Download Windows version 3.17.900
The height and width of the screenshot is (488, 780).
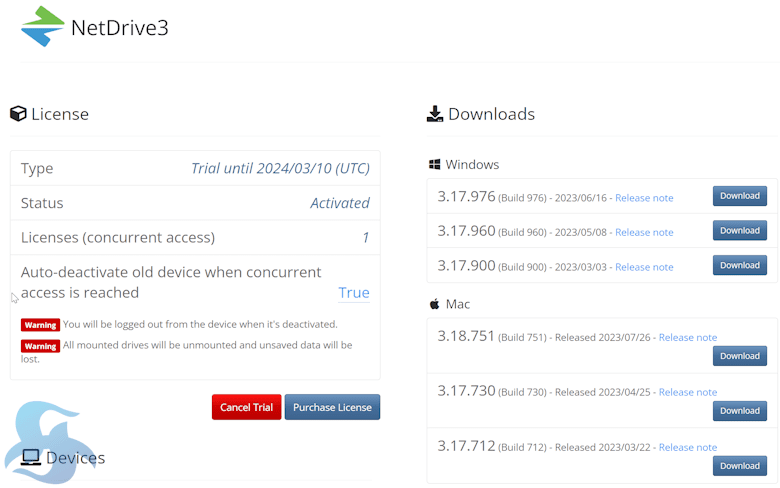[x=740, y=265]
